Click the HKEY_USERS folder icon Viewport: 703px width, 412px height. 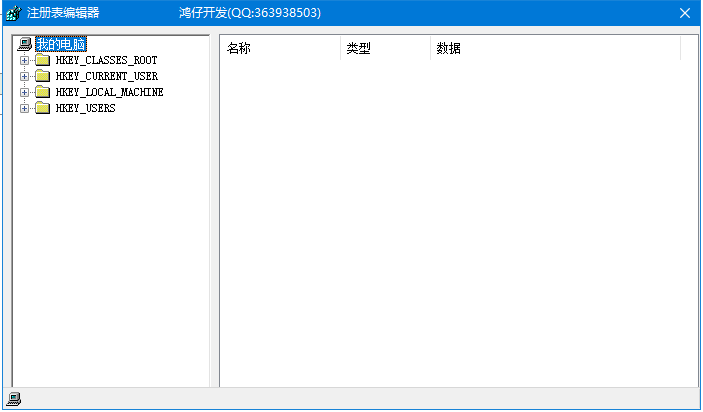[x=42, y=108]
